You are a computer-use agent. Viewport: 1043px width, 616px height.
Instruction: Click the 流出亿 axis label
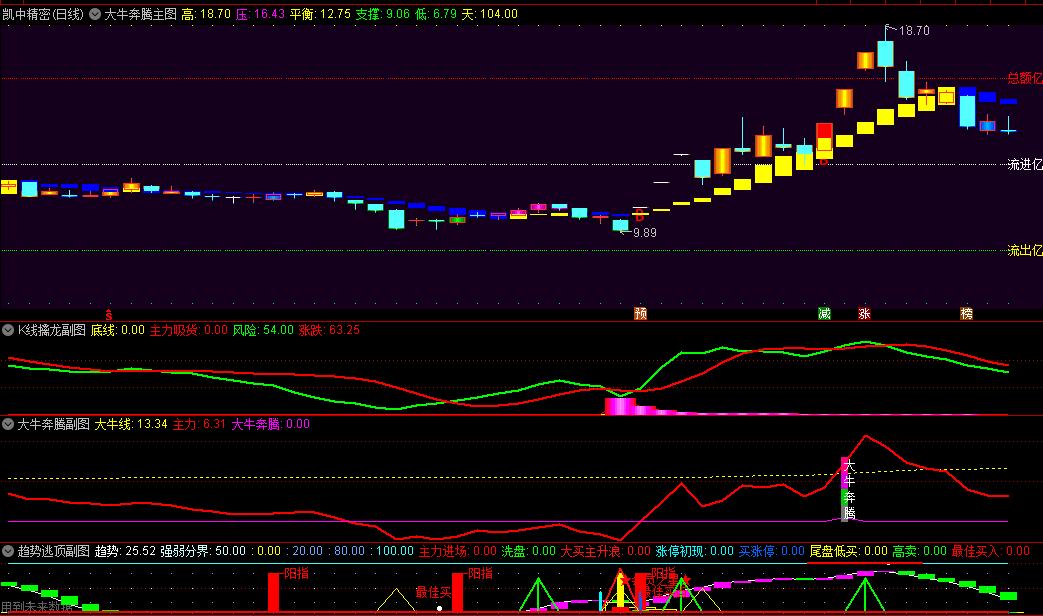tap(1025, 250)
